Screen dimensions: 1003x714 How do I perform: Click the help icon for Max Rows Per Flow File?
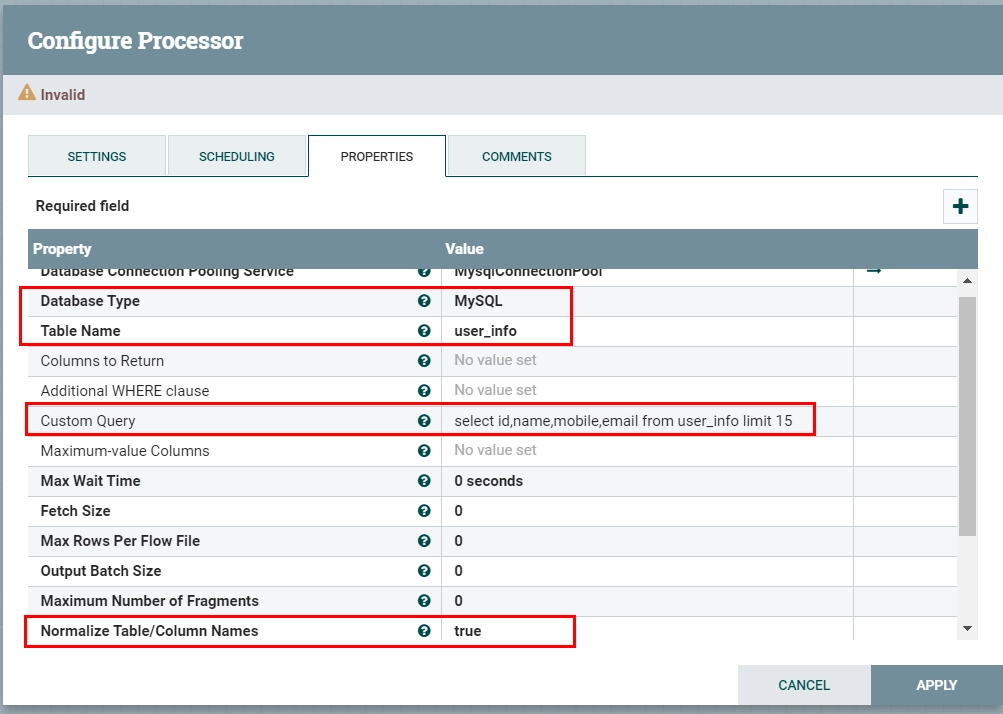(424, 541)
